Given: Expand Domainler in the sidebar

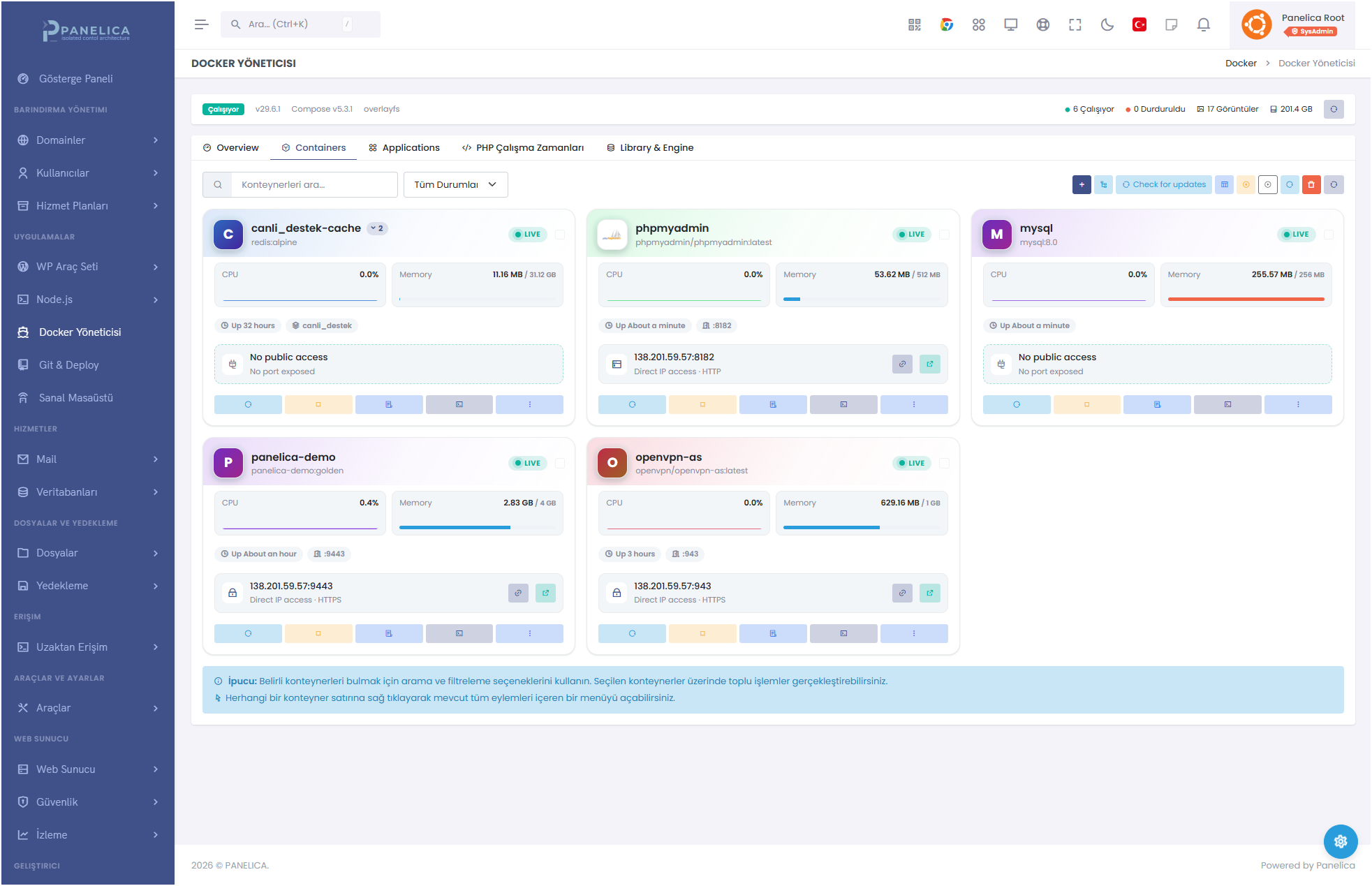Looking at the screenshot, I should click(x=87, y=140).
